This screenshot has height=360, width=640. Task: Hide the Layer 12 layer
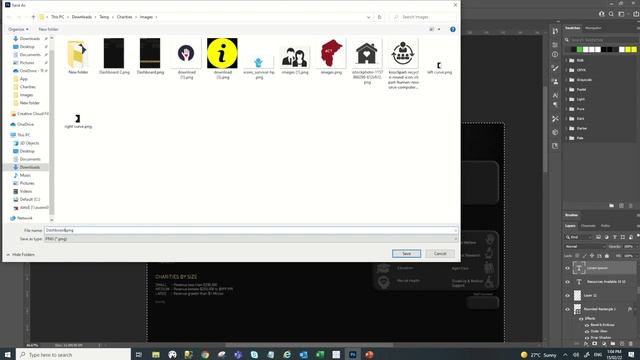567,295
